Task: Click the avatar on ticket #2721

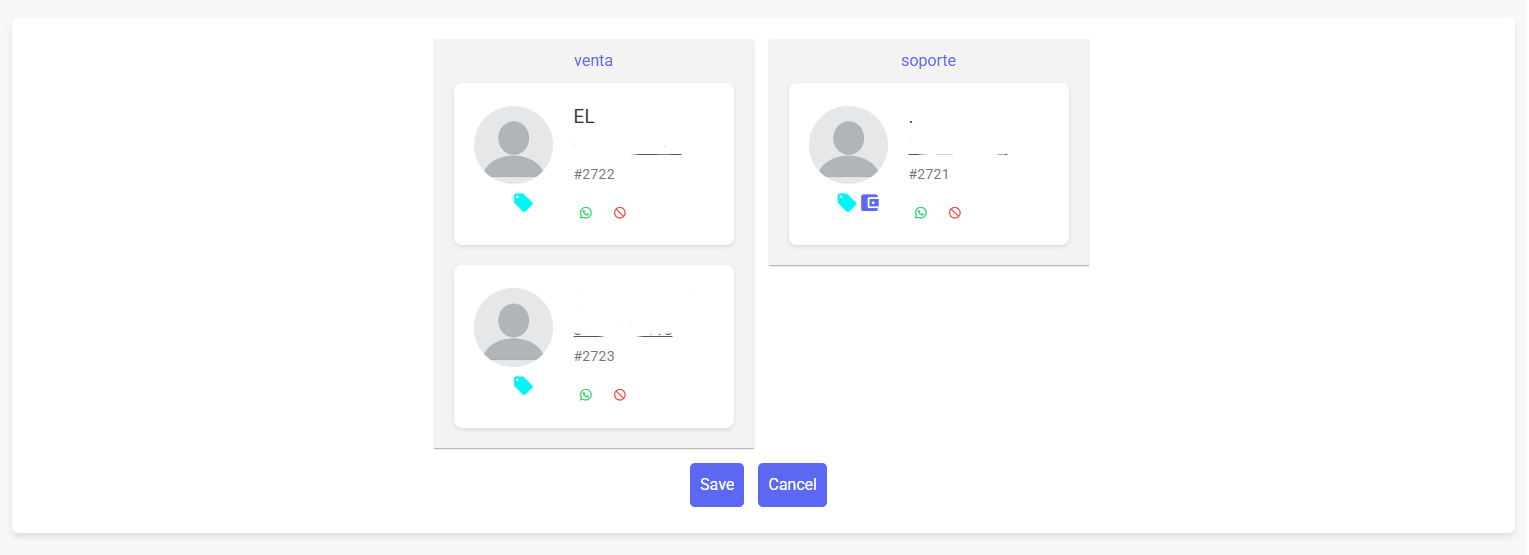Action: point(848,145)
